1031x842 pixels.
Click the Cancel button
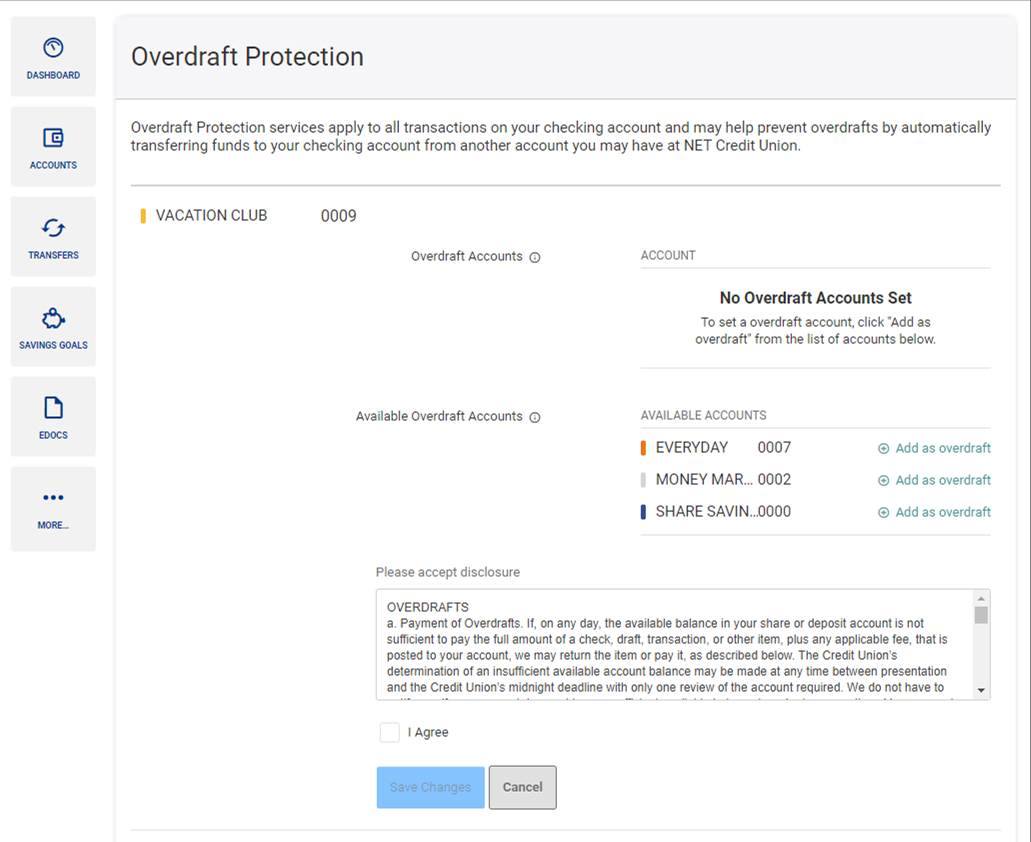coord(522,787)
